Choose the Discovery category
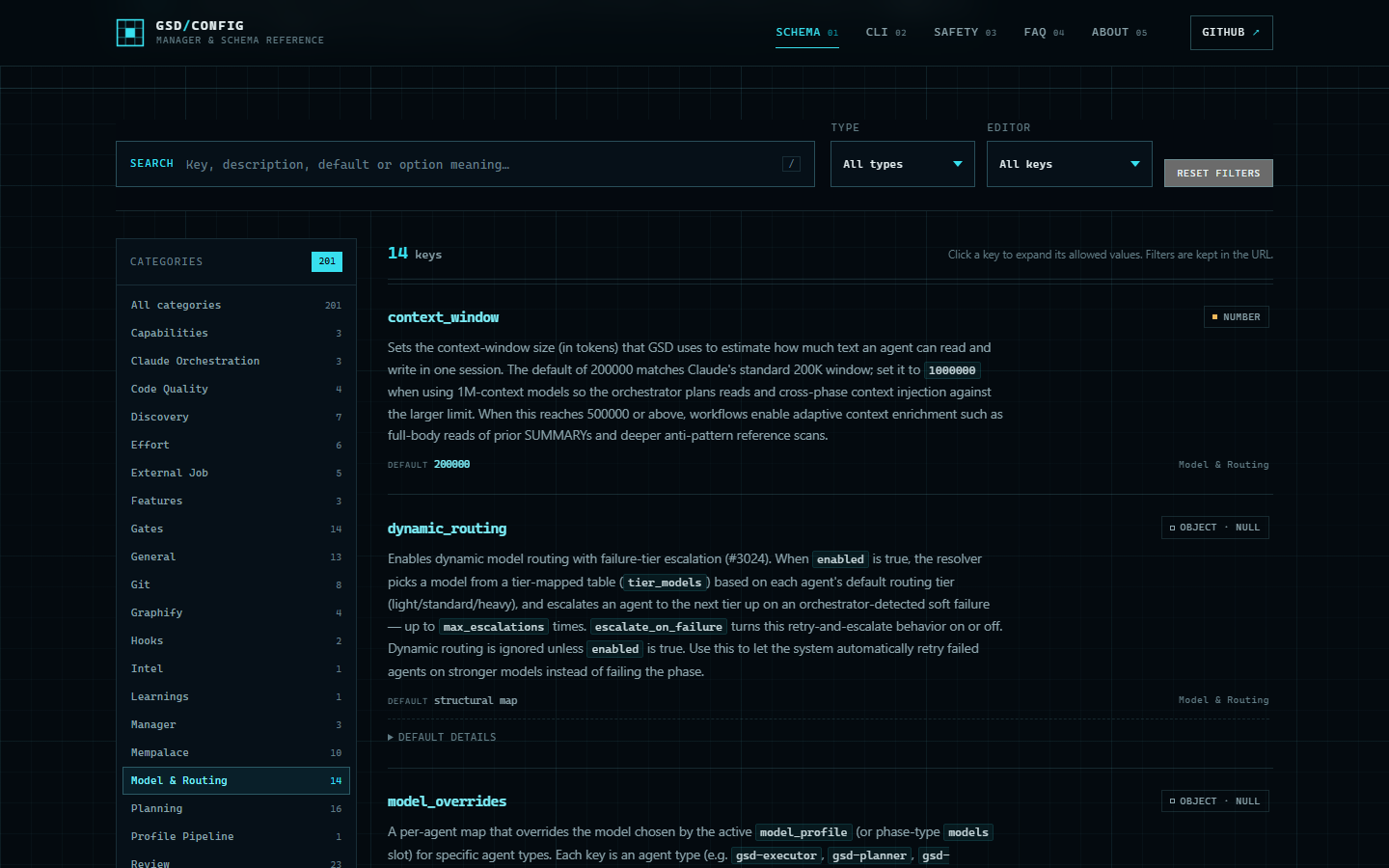This screenshot has width=1389, height=868. (236, 417)
